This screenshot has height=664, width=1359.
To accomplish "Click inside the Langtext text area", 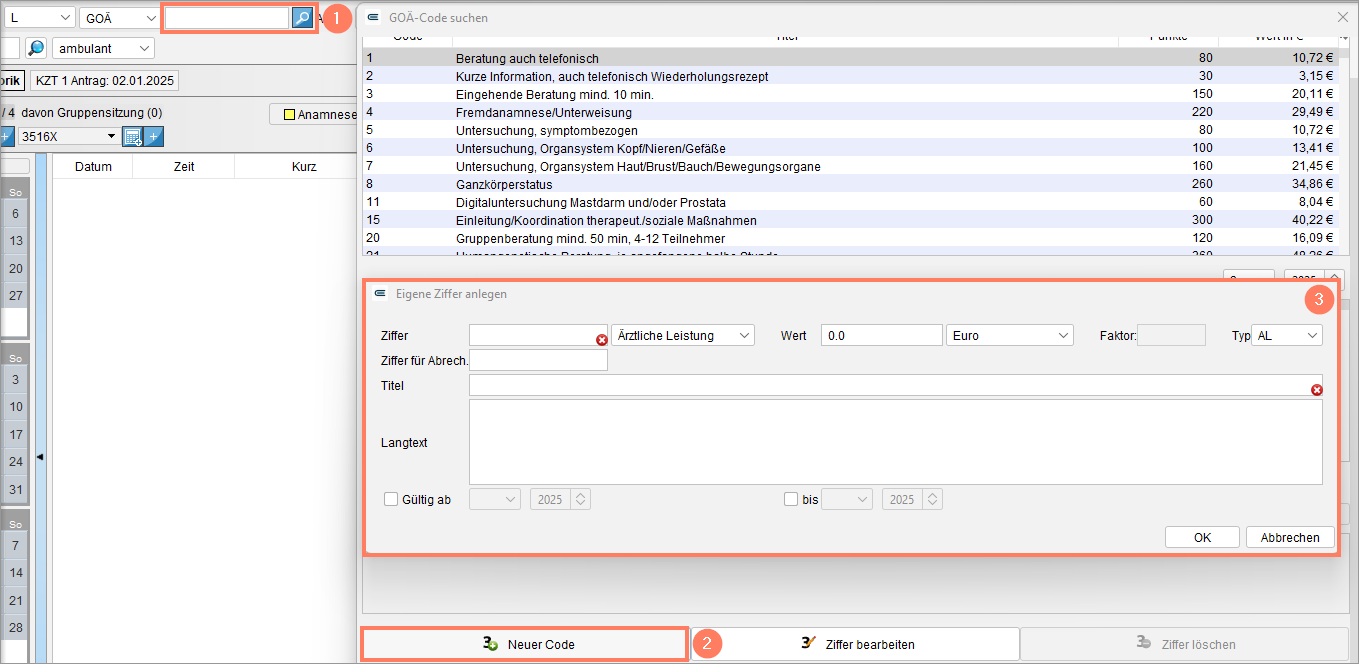I will point(895,442).
